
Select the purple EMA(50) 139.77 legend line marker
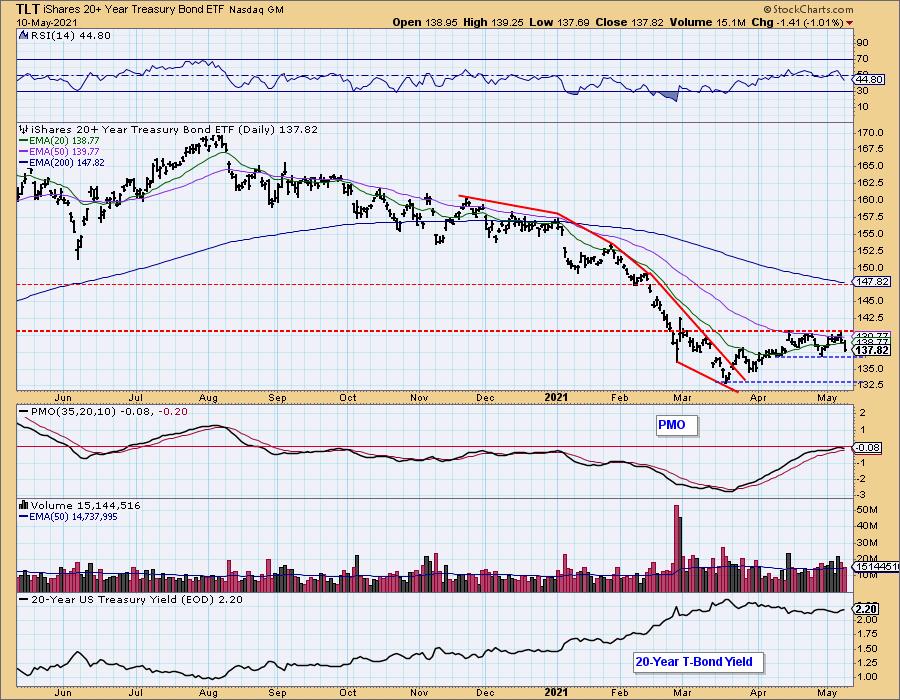pos(24,151)
